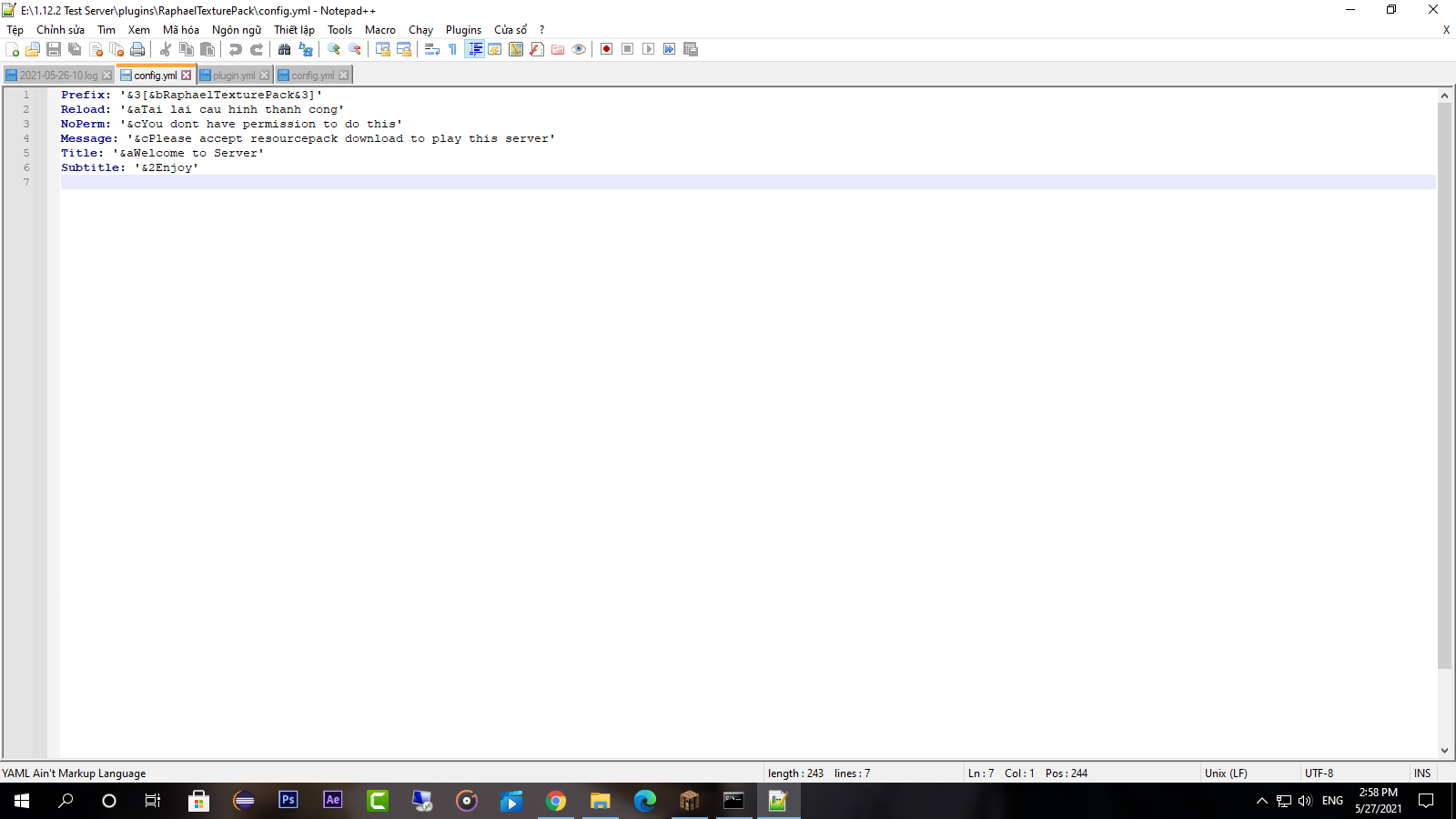The width and height of the screenshot is (1456, 819).
Task: Open the Mã hóa menu
Action: click(181, 30)
